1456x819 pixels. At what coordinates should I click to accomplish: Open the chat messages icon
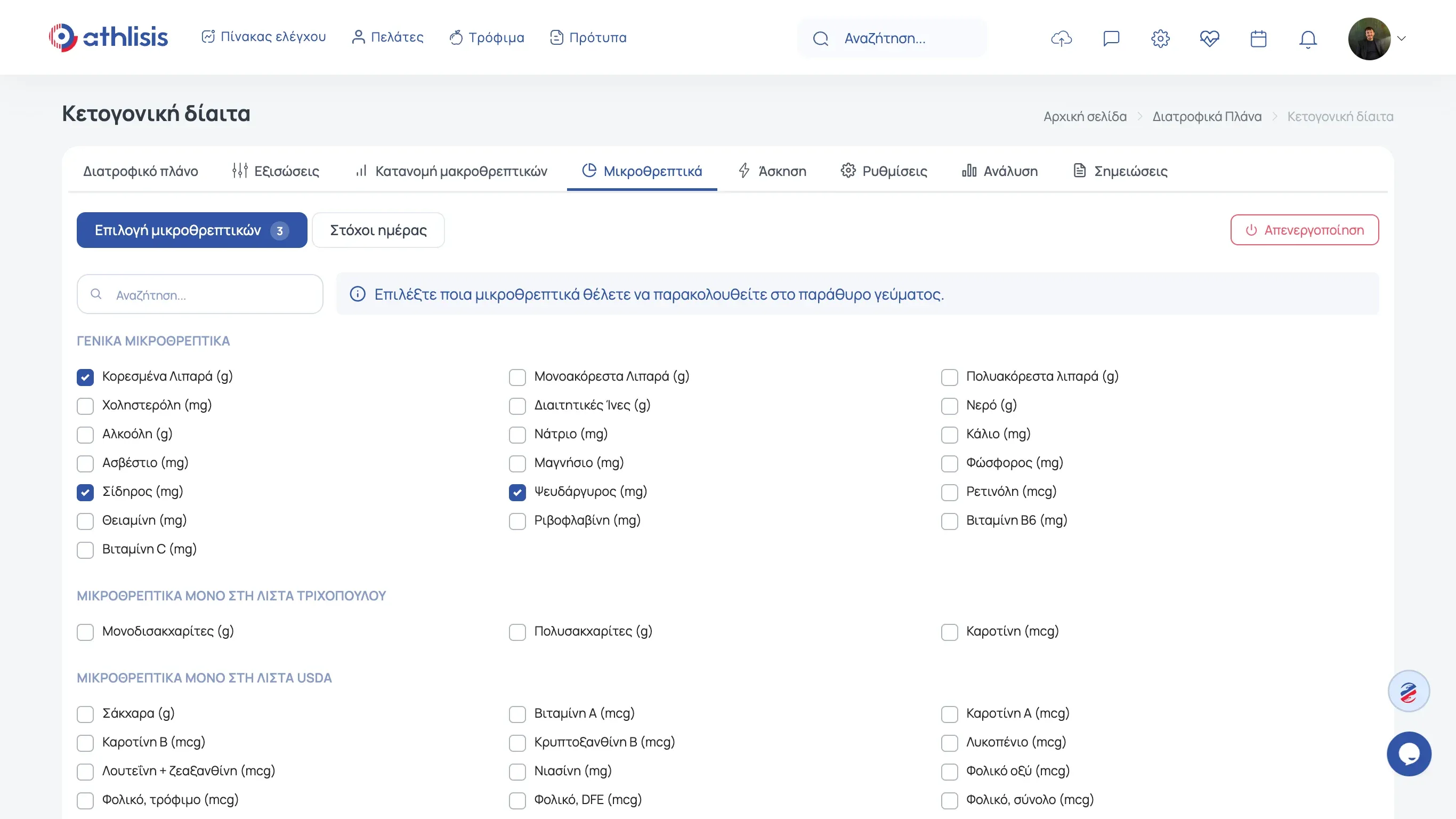click(x=1111, y=38)
